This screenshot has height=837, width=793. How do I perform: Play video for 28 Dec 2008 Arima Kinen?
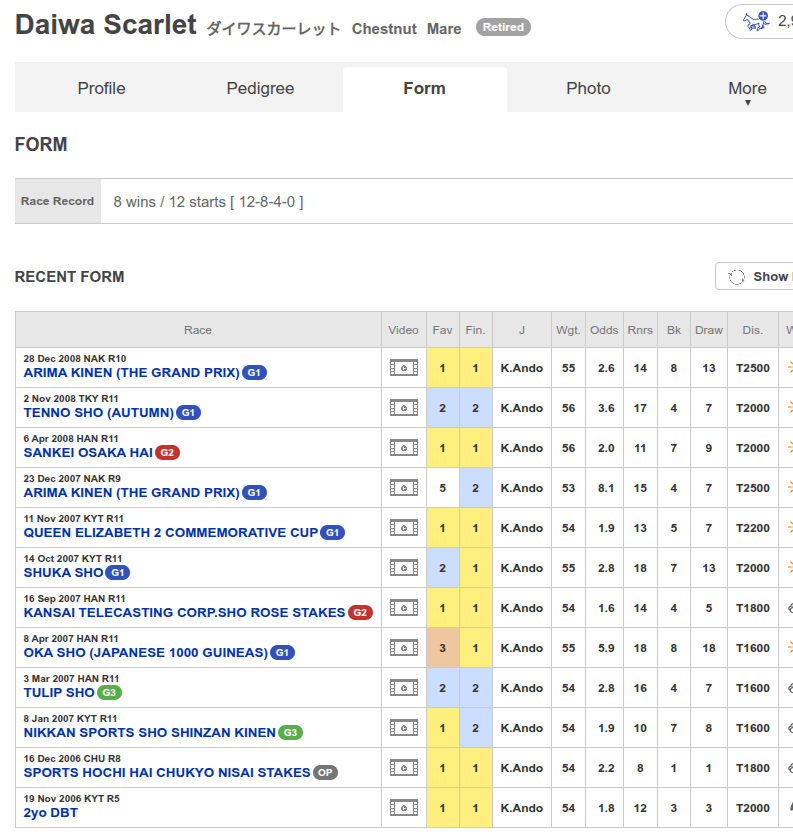(x=403, y=368)
